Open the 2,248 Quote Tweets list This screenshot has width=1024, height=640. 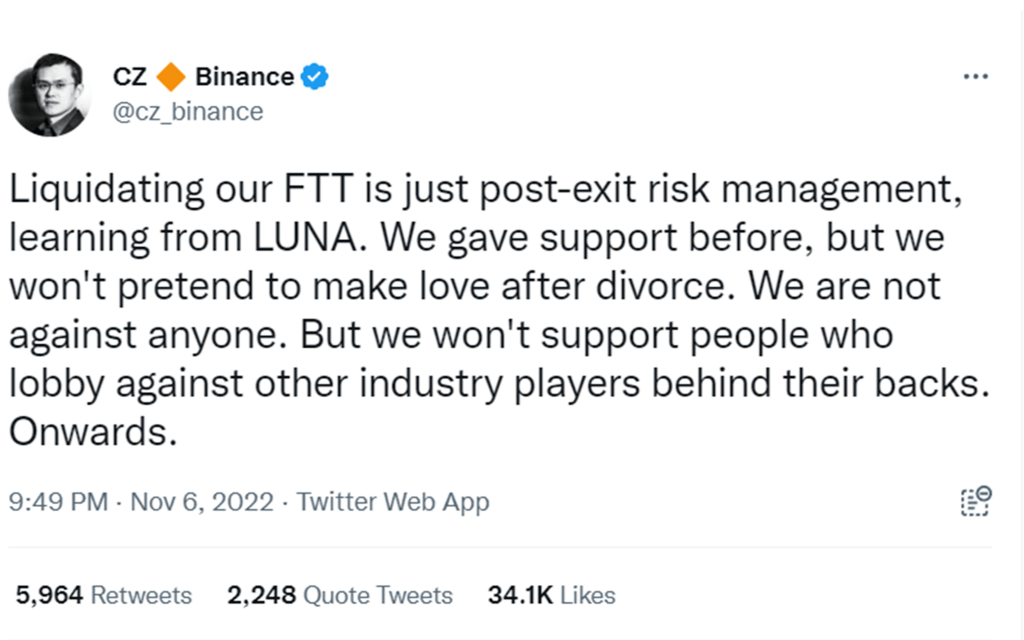tap(340, 595)
